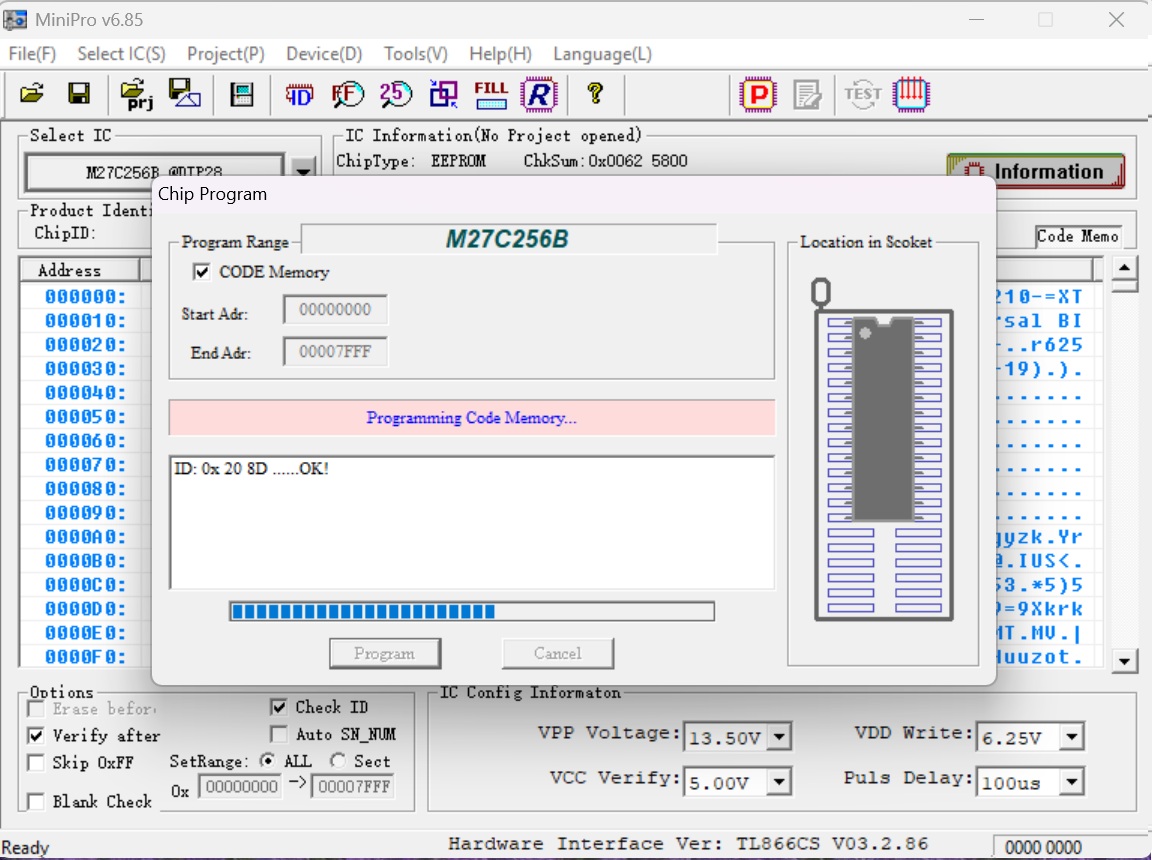Click the Save file floppy icon
The image size is (1152, 860).
tap(79, 94)
